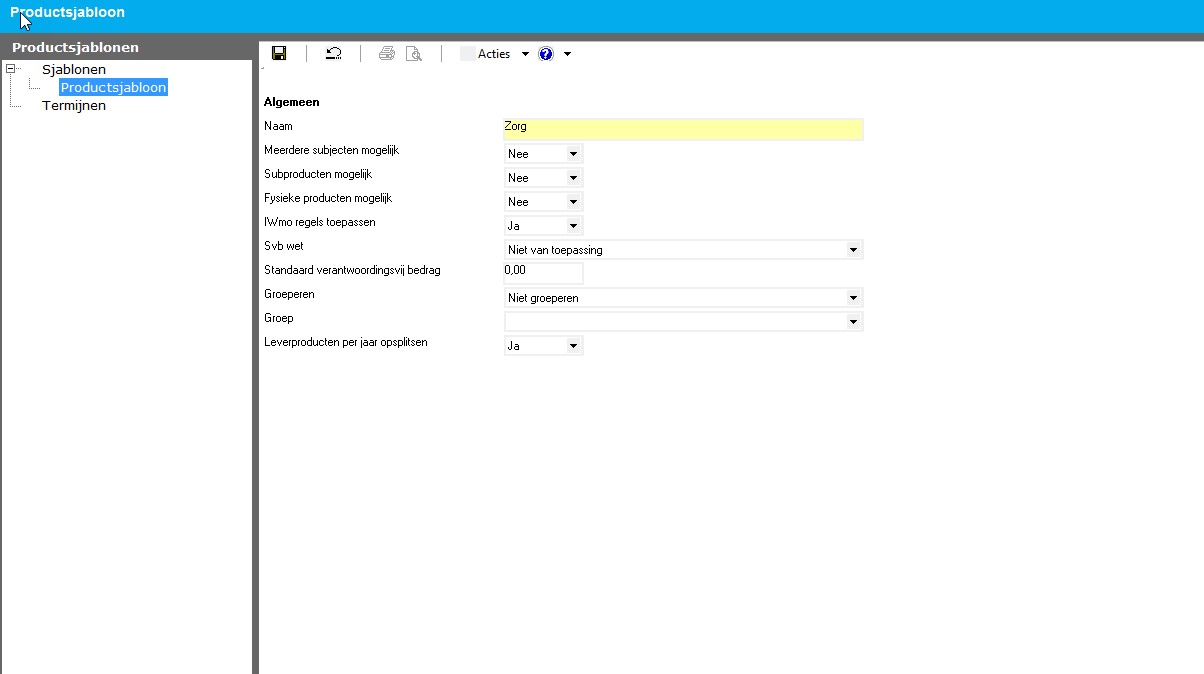This screenshot has width=1204, height=674.
Task: Click Standaard verantwoordingsvrij bedrag field
Action: tap(543, 272)
